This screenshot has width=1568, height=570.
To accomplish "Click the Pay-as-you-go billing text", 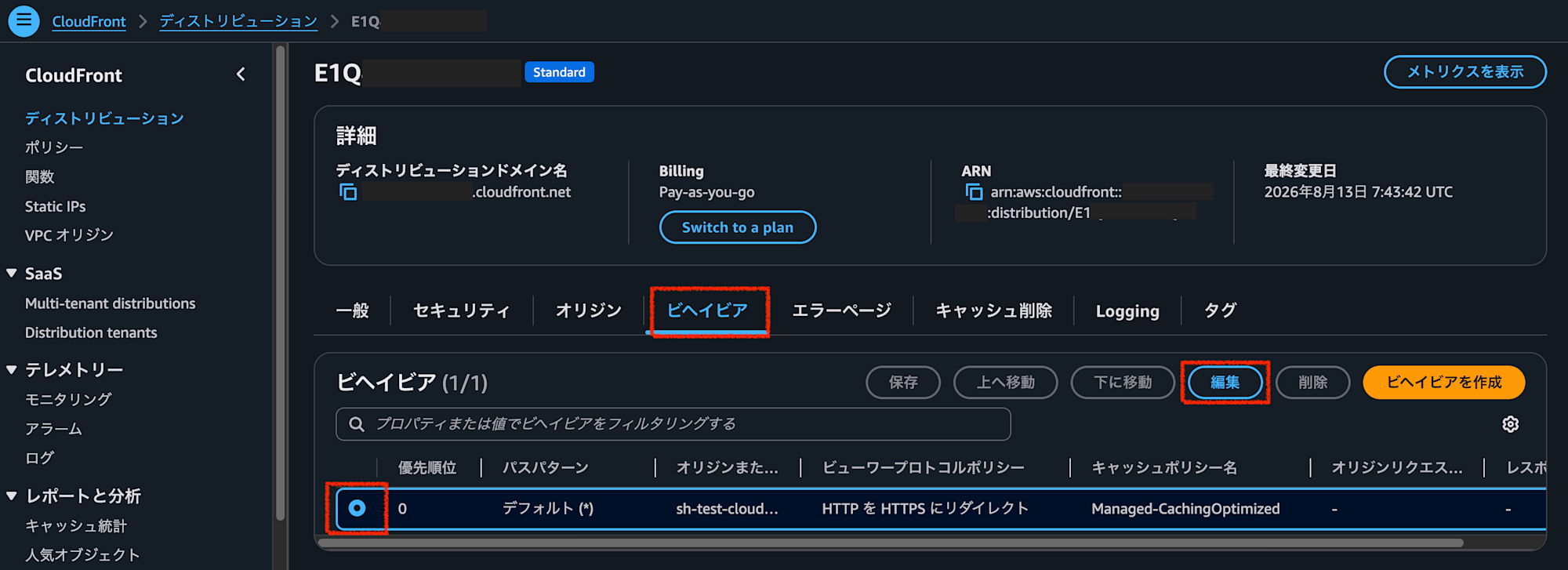I will click(707, 192).
